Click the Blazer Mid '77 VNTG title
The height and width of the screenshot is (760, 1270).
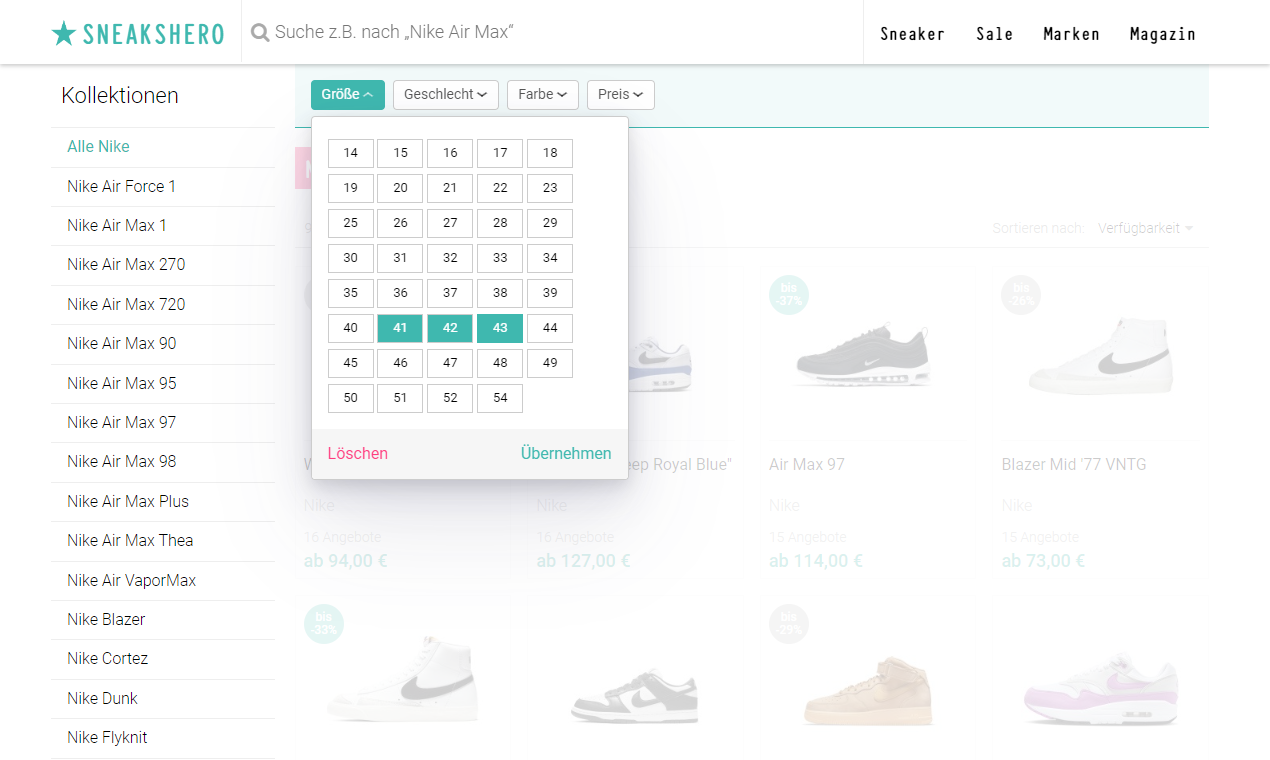(1074, 465)
